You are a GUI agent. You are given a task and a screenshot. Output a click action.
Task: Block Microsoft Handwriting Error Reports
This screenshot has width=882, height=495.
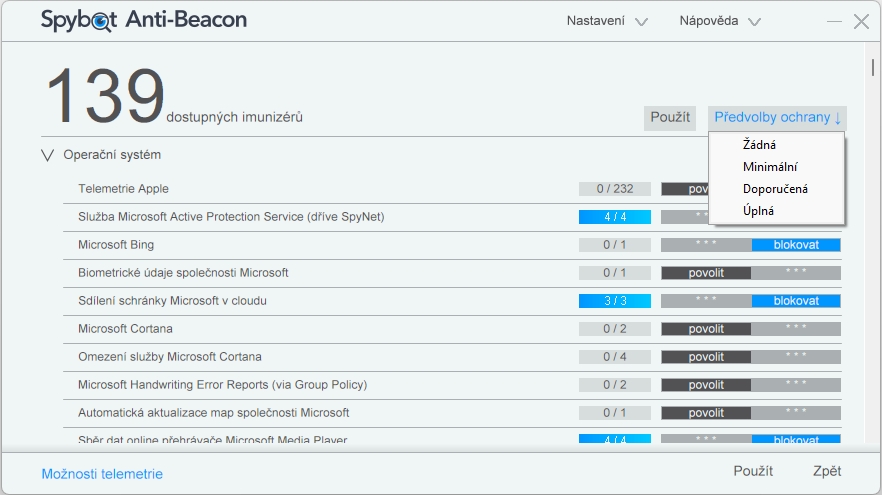796,385
